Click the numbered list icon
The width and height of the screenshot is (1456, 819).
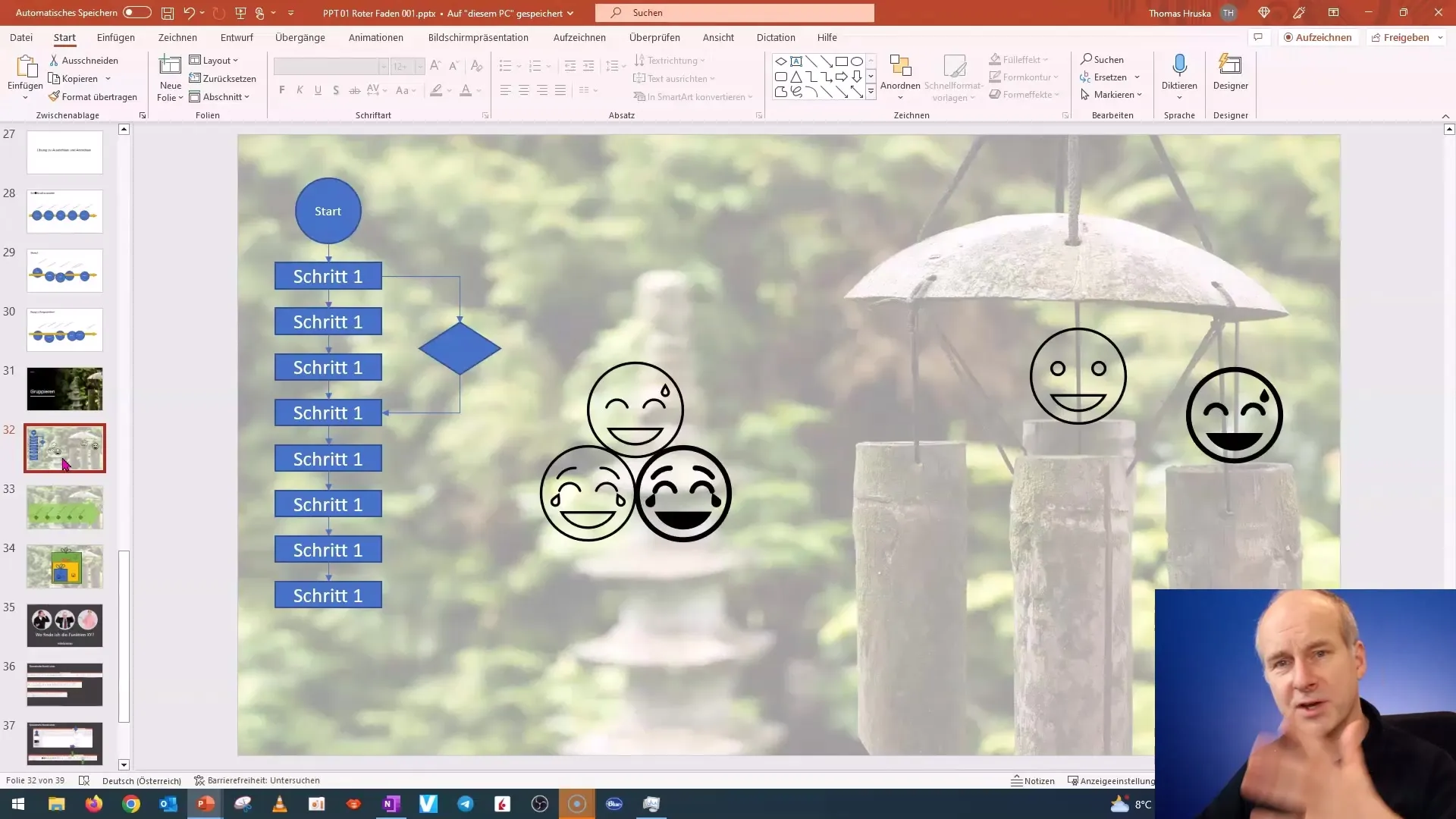[x=535, y=66]
